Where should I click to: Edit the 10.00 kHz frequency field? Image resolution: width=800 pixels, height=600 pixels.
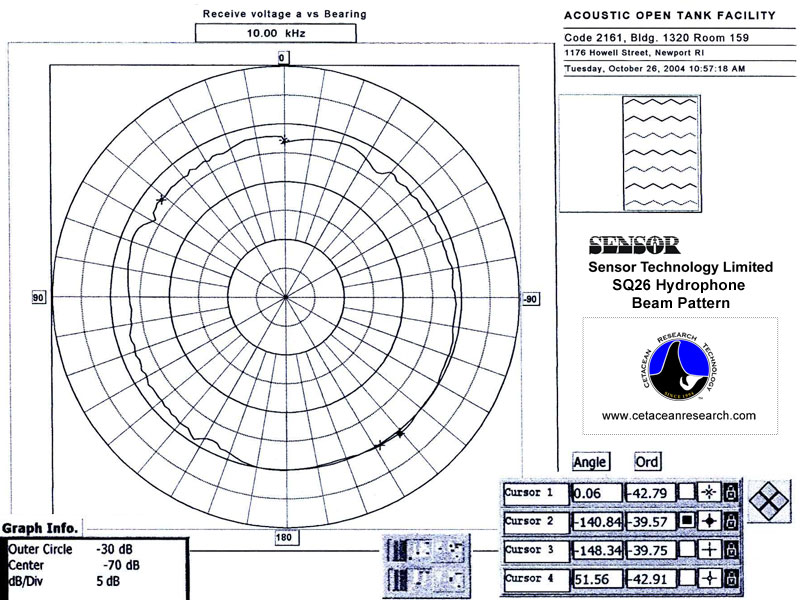[x=276, y=34]
